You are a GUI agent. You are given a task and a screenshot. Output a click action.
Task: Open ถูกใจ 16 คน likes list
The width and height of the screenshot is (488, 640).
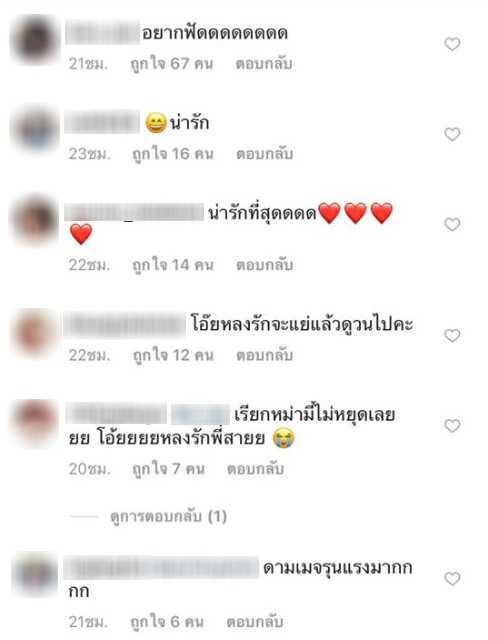click(x=173, y=154)
